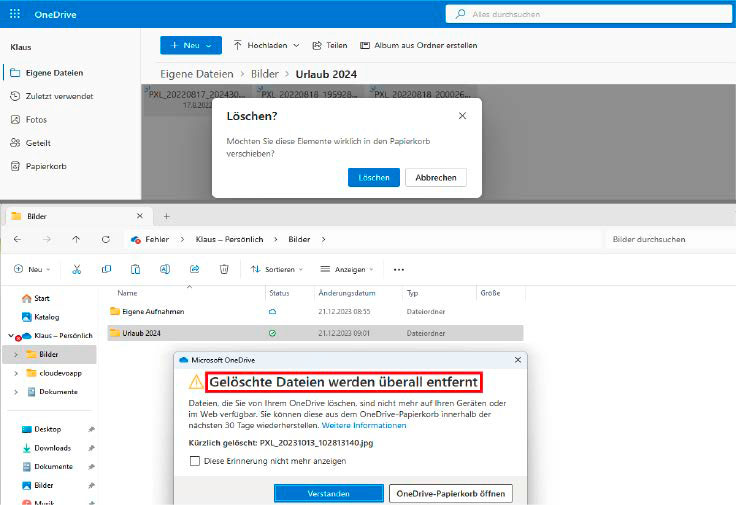The image size is (736, 505).
Task: Go to Eigene Dateien breadcrumb
Action: (x=197, y=74)
